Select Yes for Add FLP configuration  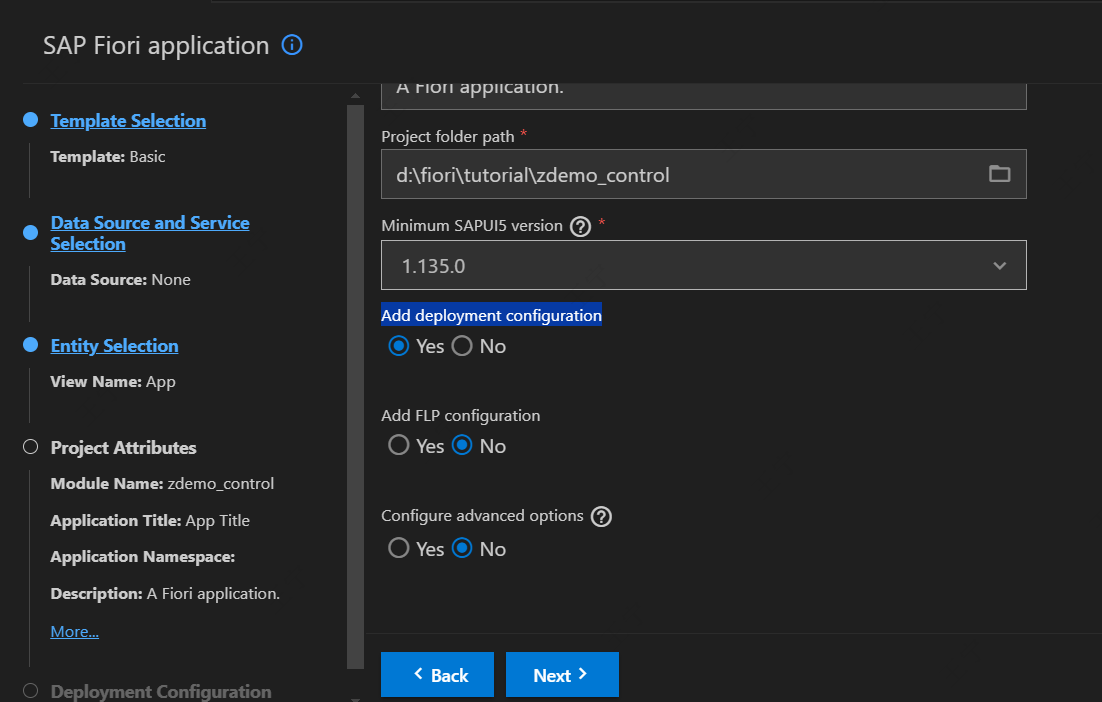click(x=399, y=446)
